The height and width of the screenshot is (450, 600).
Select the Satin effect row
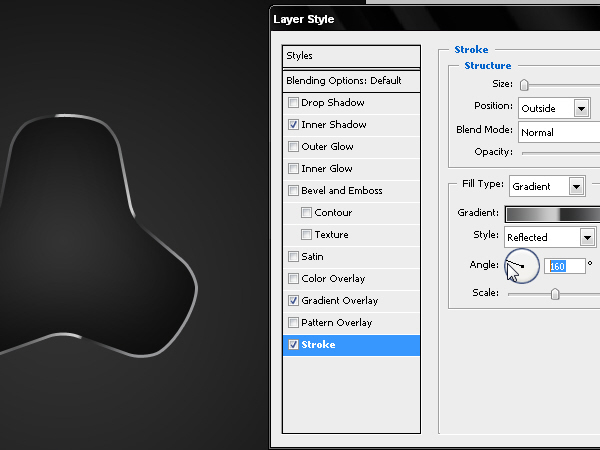point(351,257)
